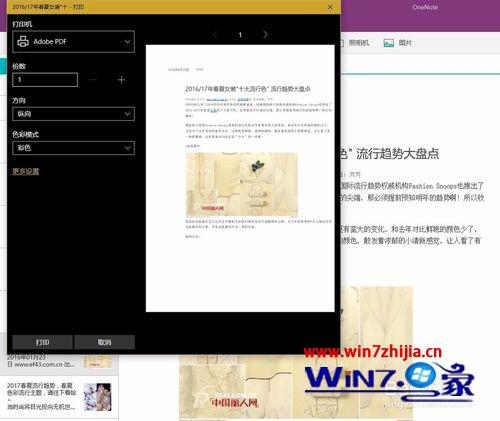Expand the orientation dropdown
Viewport: 500px width, 421px height.
pyautogui.click(x=73, y=114)
